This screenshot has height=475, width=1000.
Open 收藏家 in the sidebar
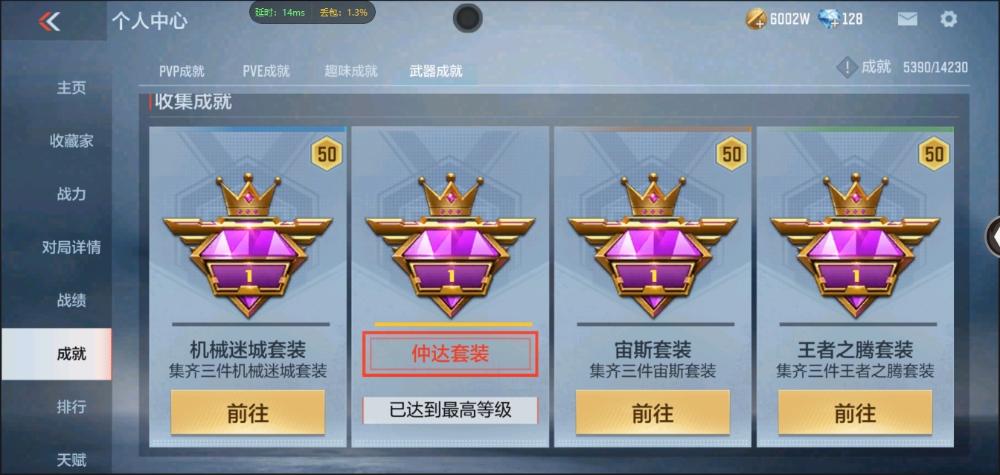tap(71, 141)
